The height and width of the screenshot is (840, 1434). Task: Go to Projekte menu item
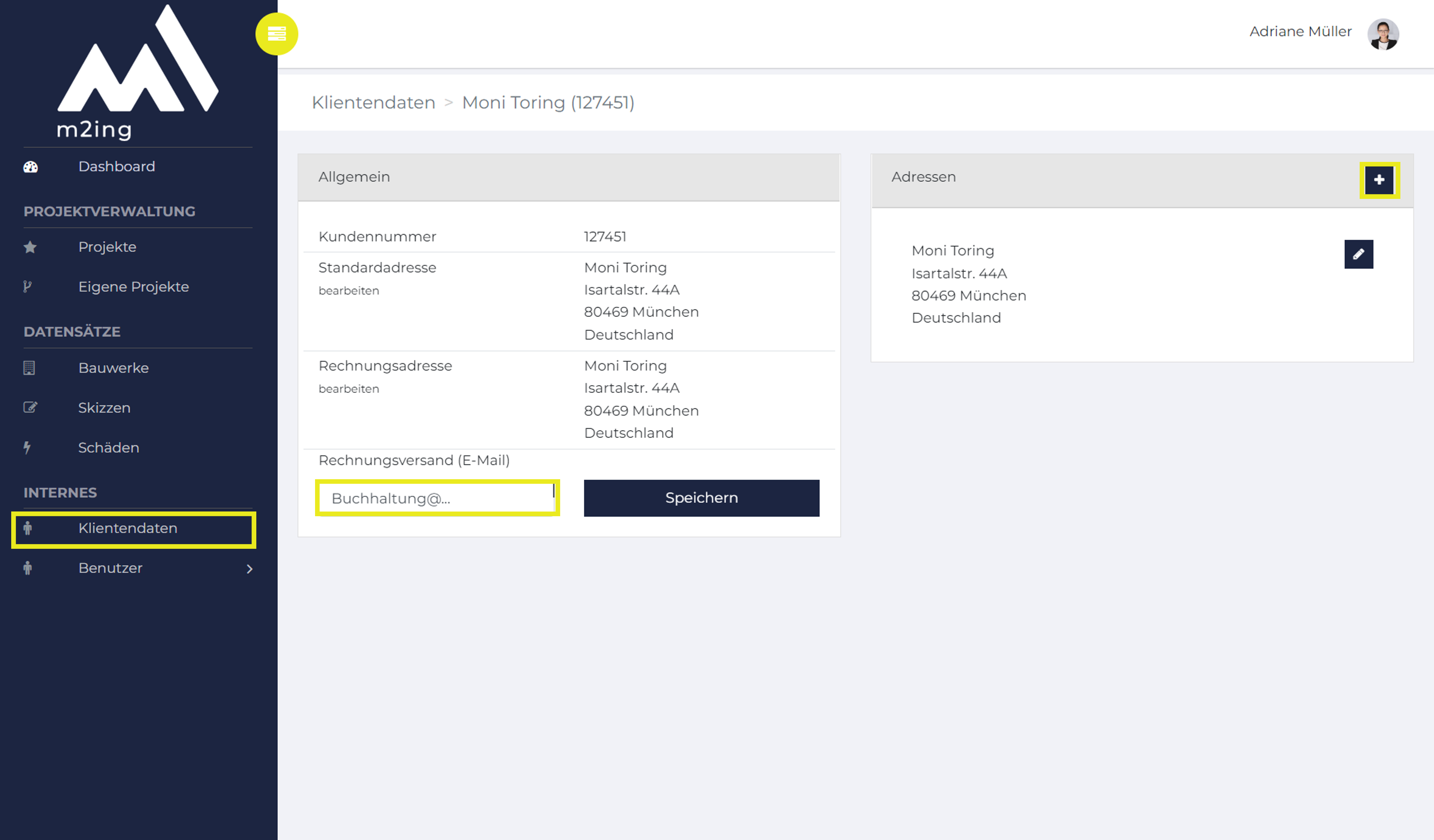tap(107, 247)
